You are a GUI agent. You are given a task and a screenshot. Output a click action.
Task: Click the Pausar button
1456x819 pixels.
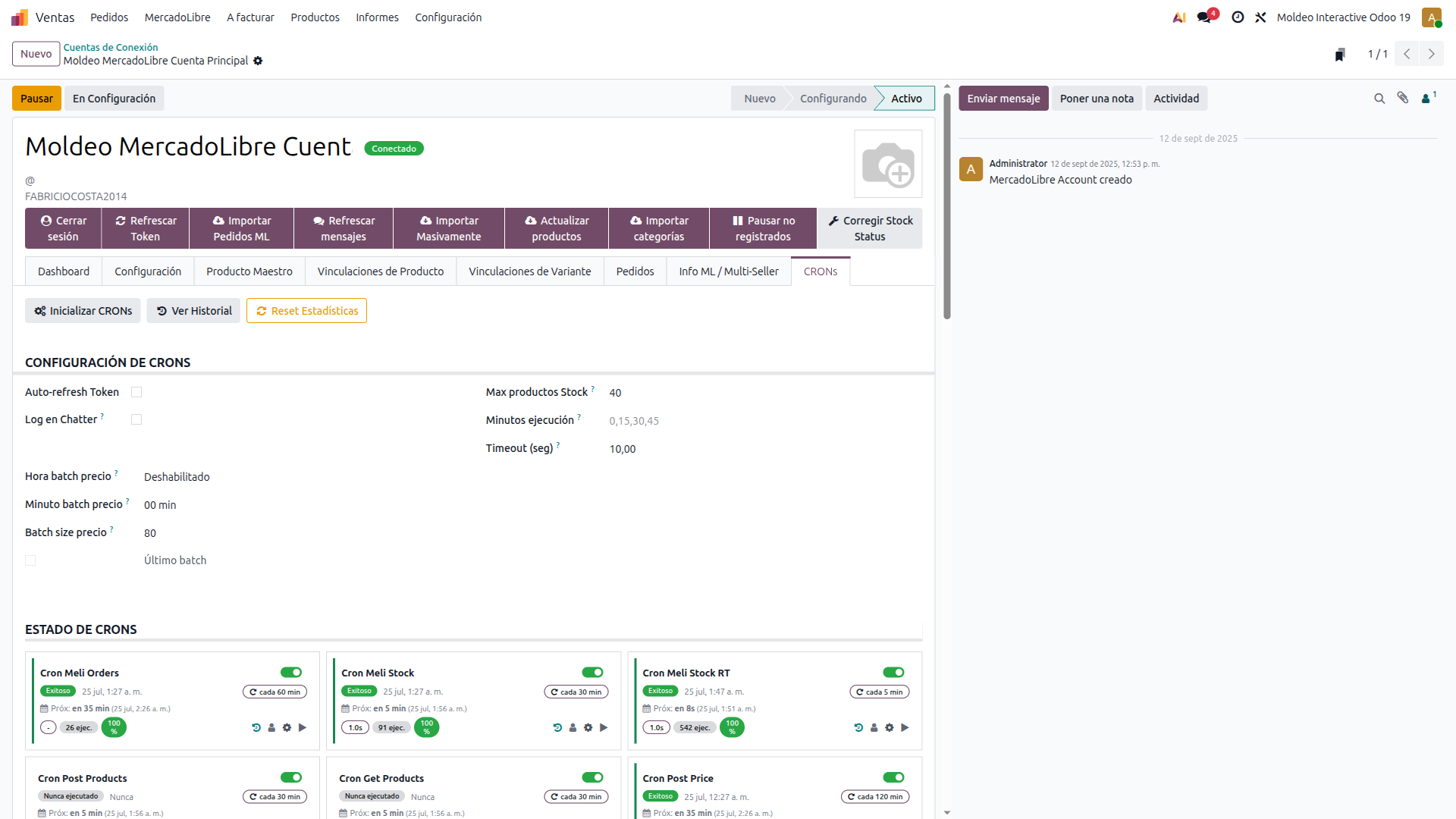pyautogui.click(x=36, y=99)
